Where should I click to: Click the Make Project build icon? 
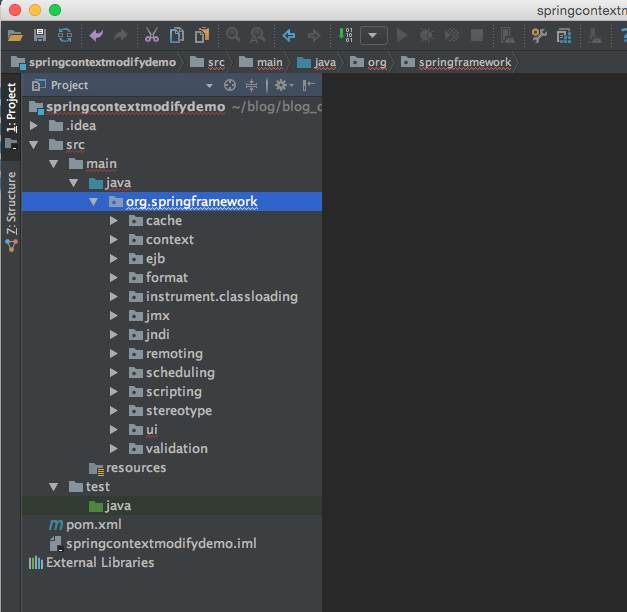click(345, 35)
